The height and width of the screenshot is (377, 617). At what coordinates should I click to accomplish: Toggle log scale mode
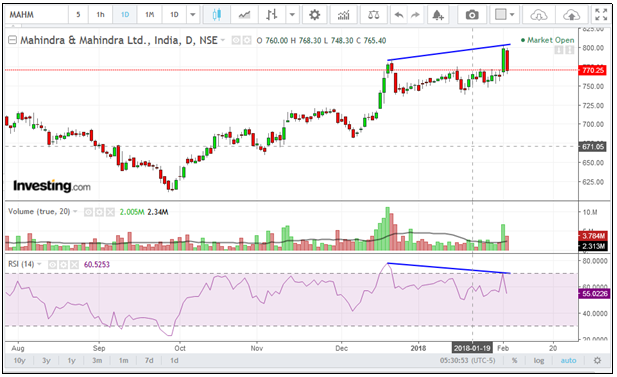pos(539,360)
